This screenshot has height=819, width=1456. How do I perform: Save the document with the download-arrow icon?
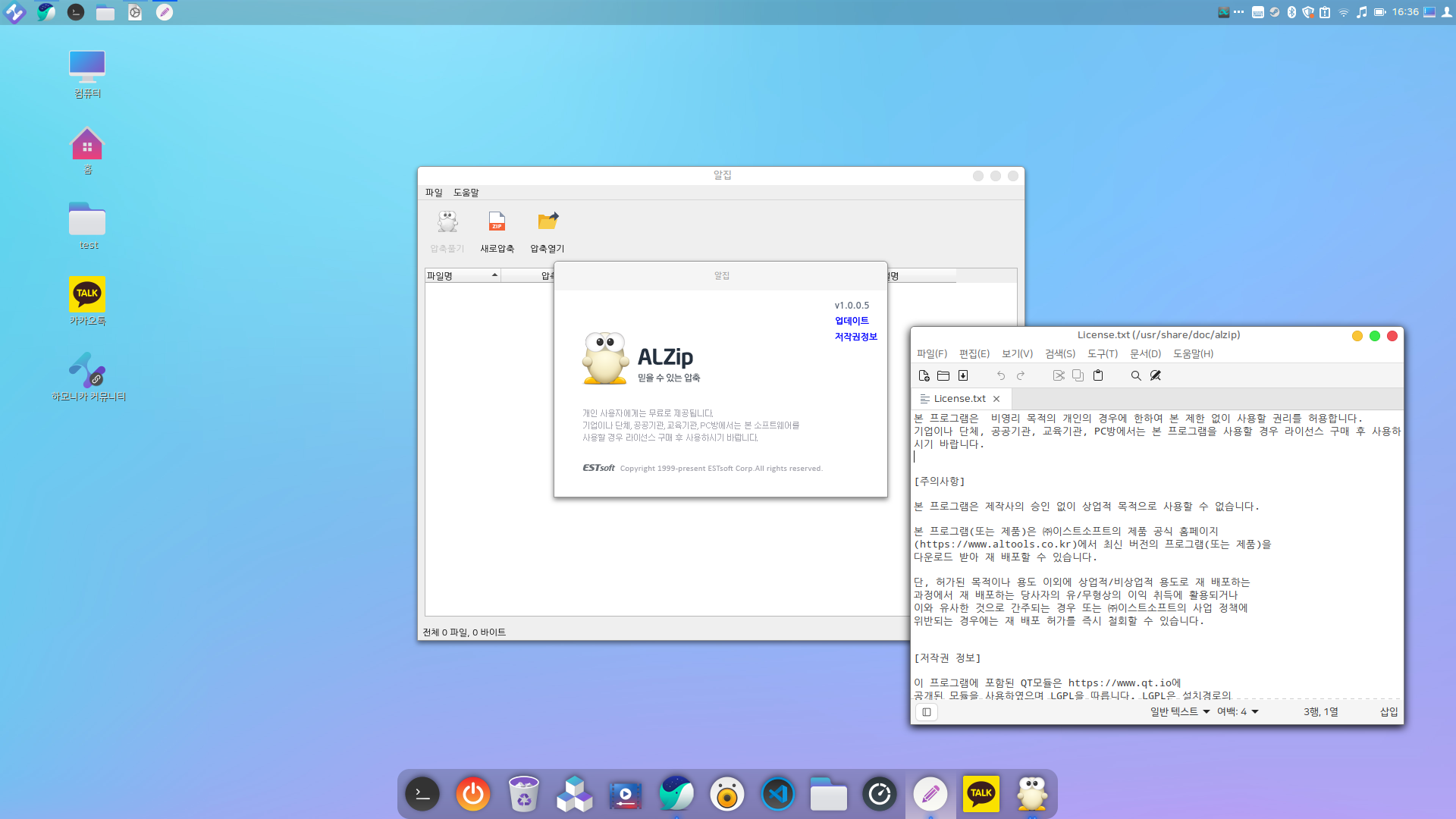[x=963, y=375]
